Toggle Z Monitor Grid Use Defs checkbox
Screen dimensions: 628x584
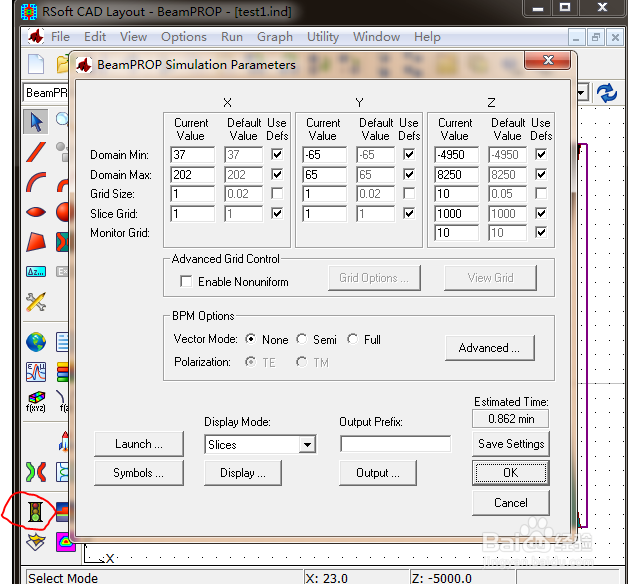coord(541,232)
